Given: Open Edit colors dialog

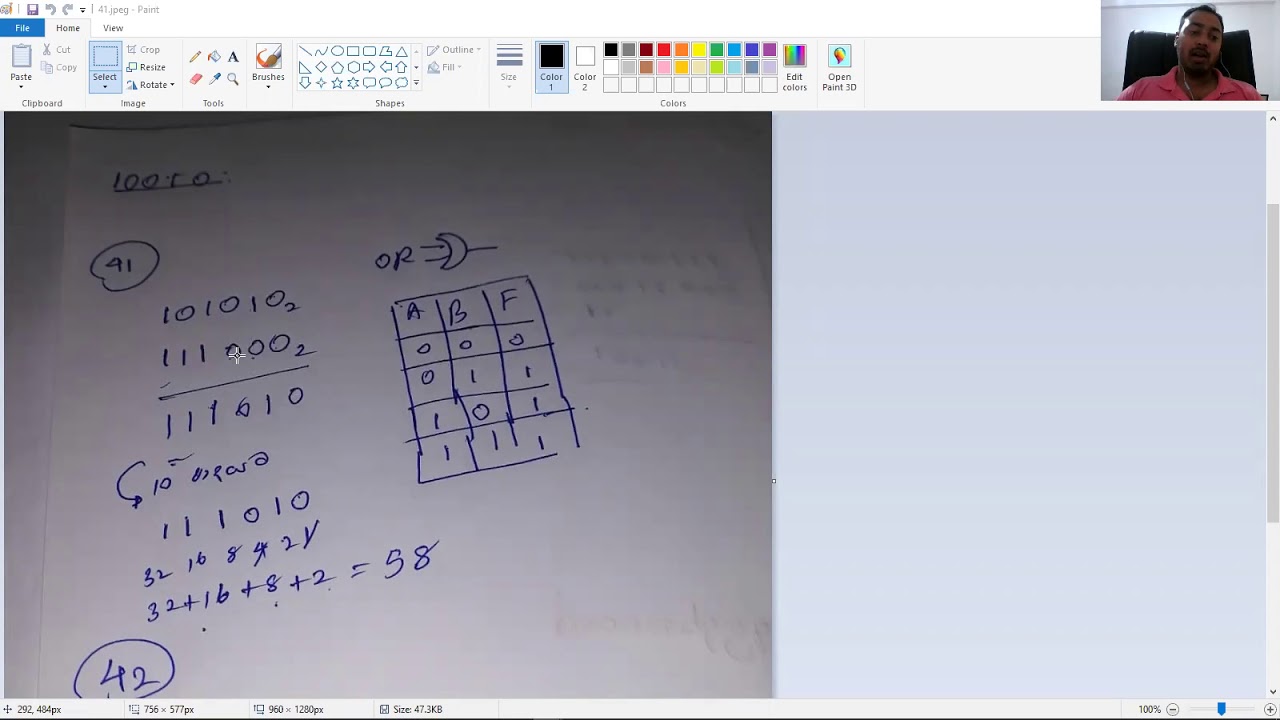Looking at the screenshot, I should click(794, 68).
